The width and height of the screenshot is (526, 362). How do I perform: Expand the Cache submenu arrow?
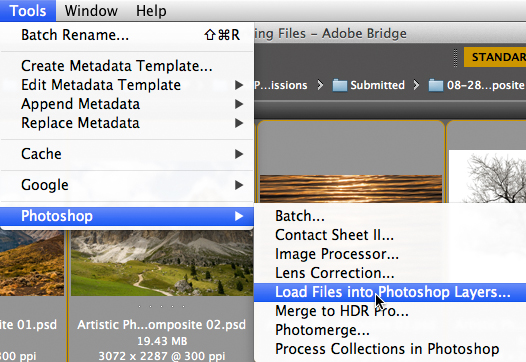[239, 154]
